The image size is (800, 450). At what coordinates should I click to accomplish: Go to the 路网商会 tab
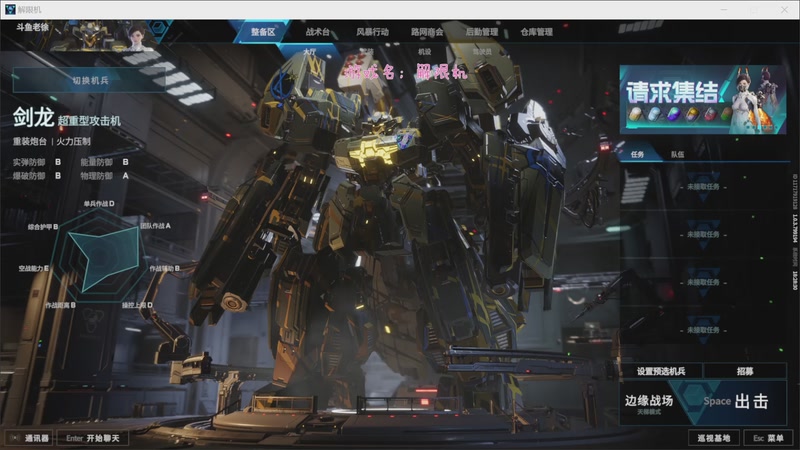coord(427,32)
